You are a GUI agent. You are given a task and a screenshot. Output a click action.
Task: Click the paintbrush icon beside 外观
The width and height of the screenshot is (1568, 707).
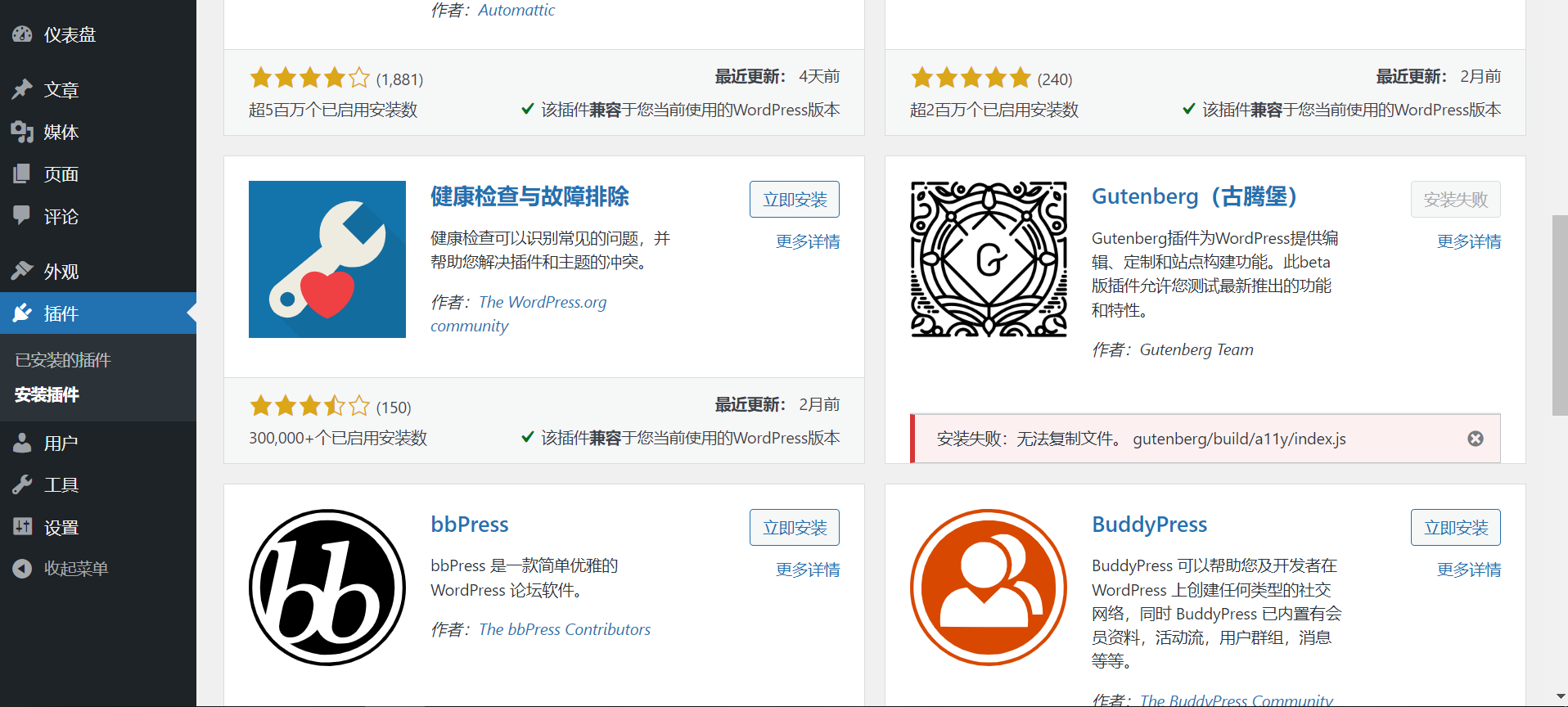coord(22,271)
